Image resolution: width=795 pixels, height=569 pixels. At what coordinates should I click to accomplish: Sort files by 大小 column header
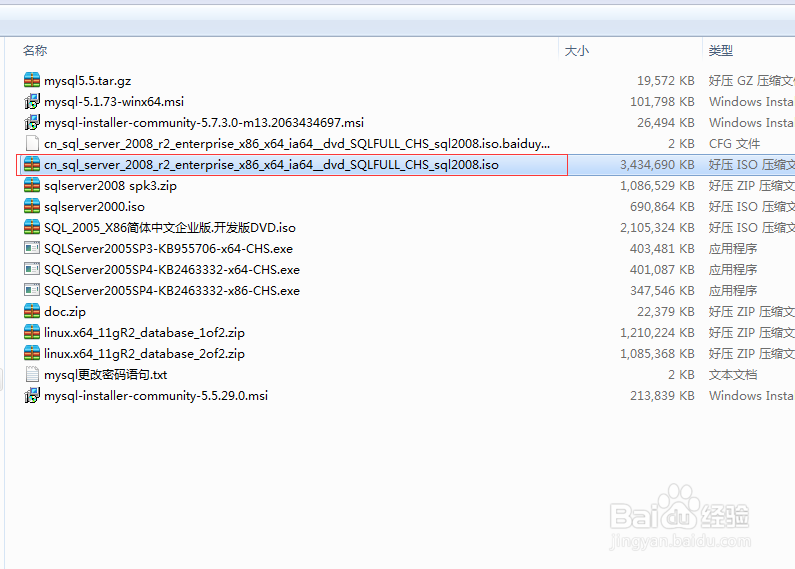coord(577,51)
